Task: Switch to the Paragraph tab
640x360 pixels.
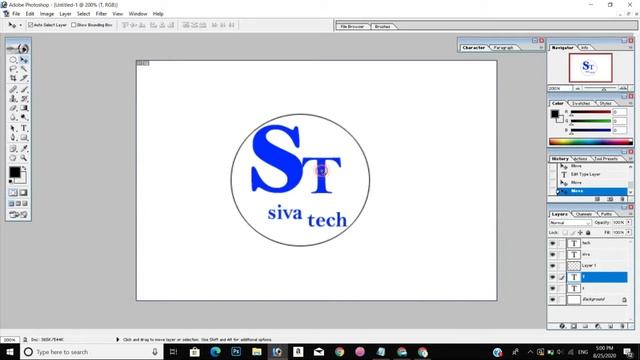Action: point(503,48)
